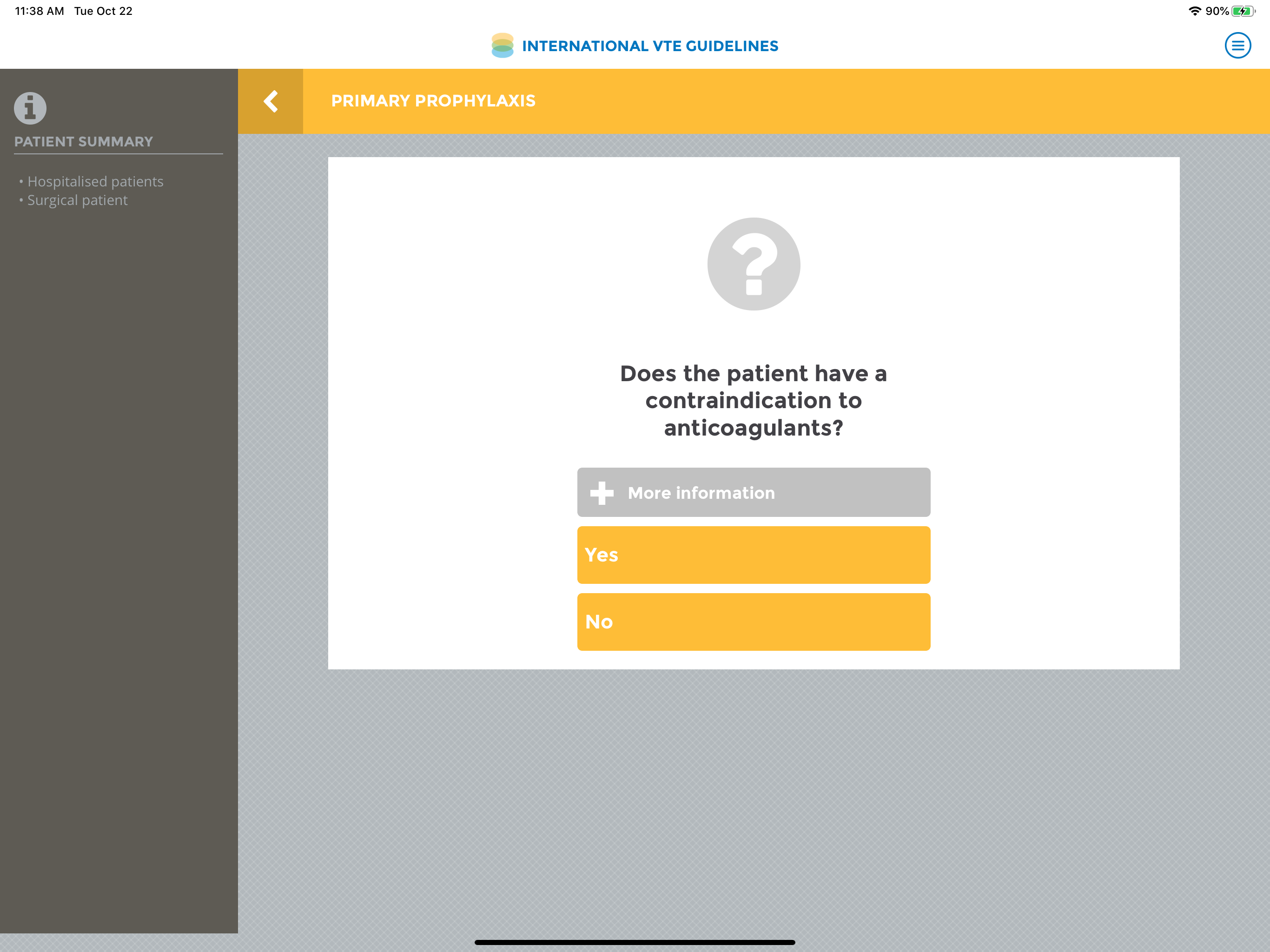
Task: Tap the large question mark icon
Action: (753, 264)
